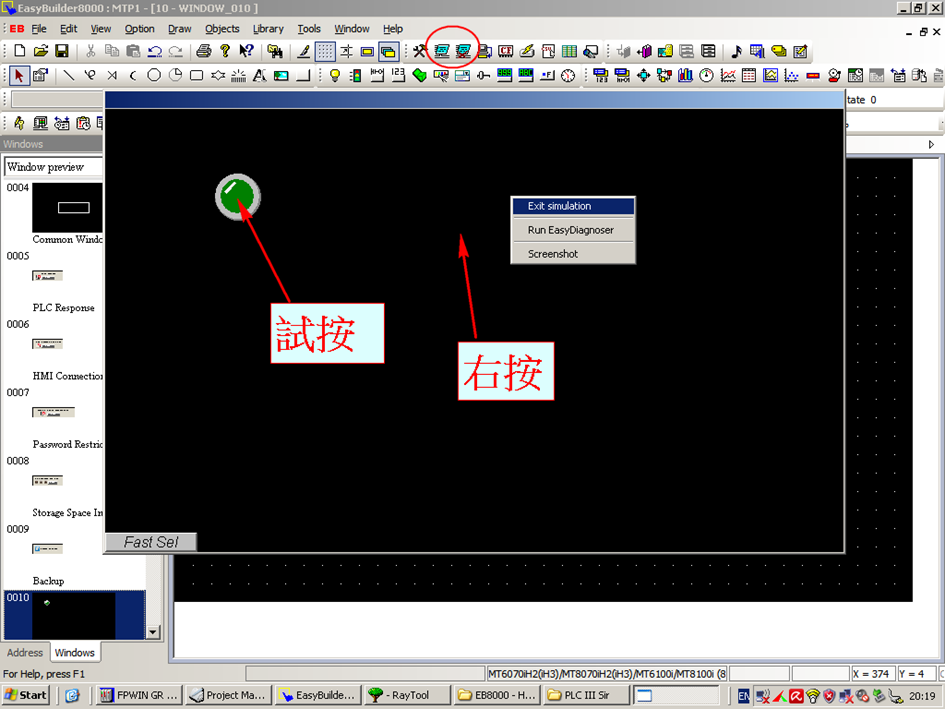Select the Compile tool on the toolbar
The image size is (945, 709).
click(419, 51)
